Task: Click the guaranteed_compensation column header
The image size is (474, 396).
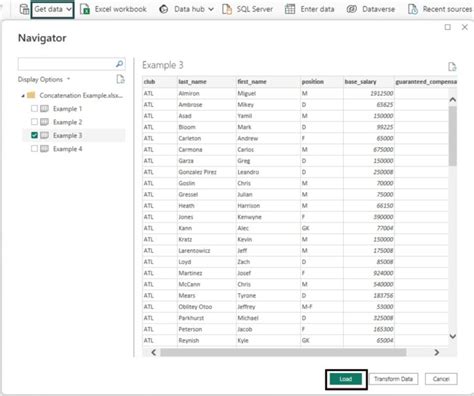Action: tap(426, 82)
